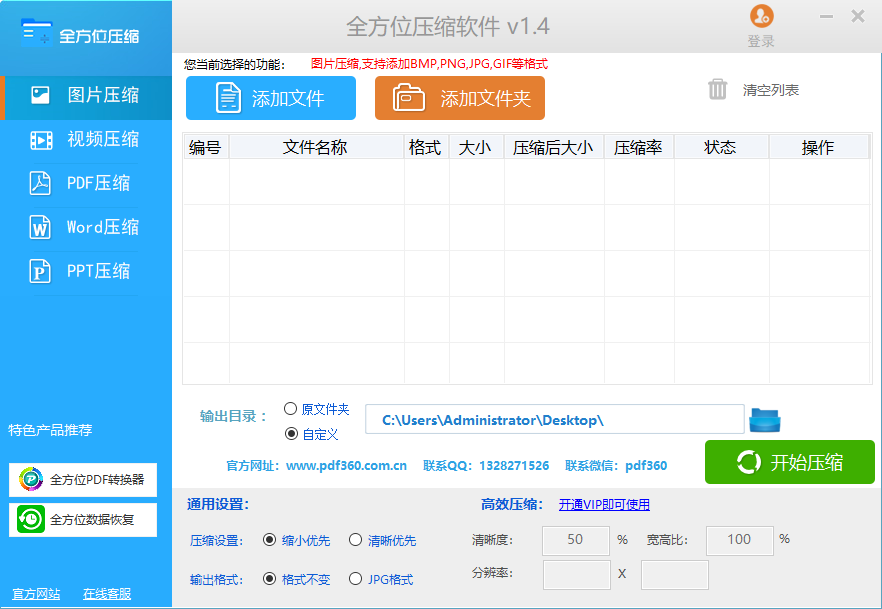Click the blue 添加文件 button
This screenshot has width=882, height=609.
(x=271, y=98)
